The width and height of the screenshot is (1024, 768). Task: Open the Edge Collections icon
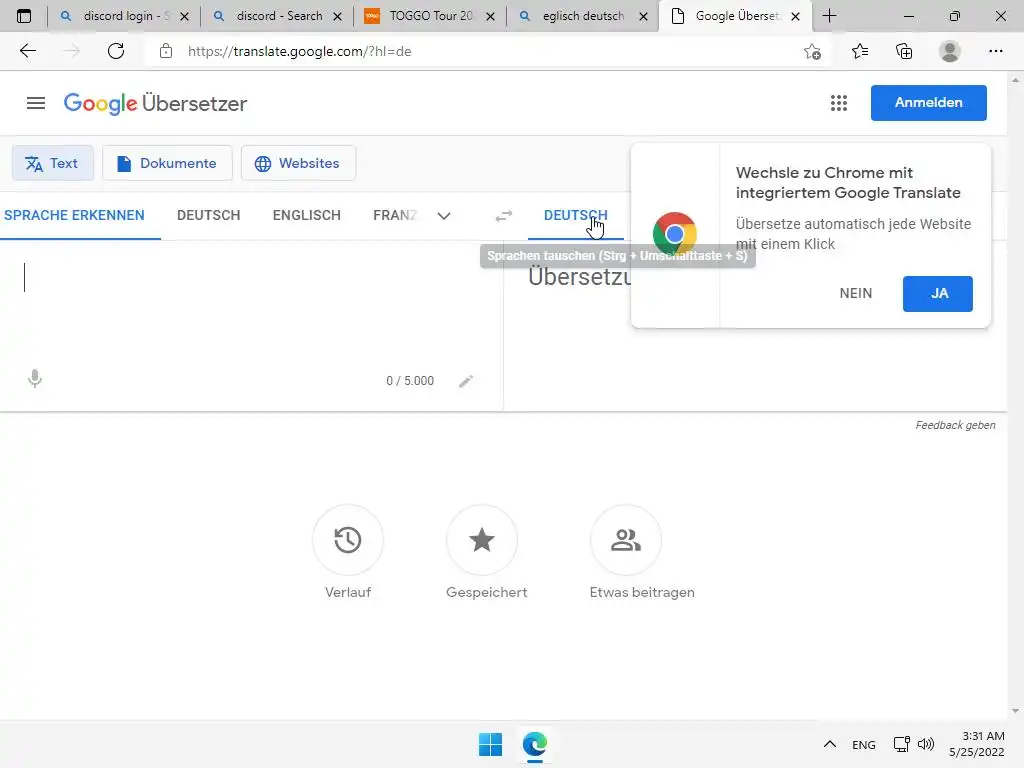(904, 51)
